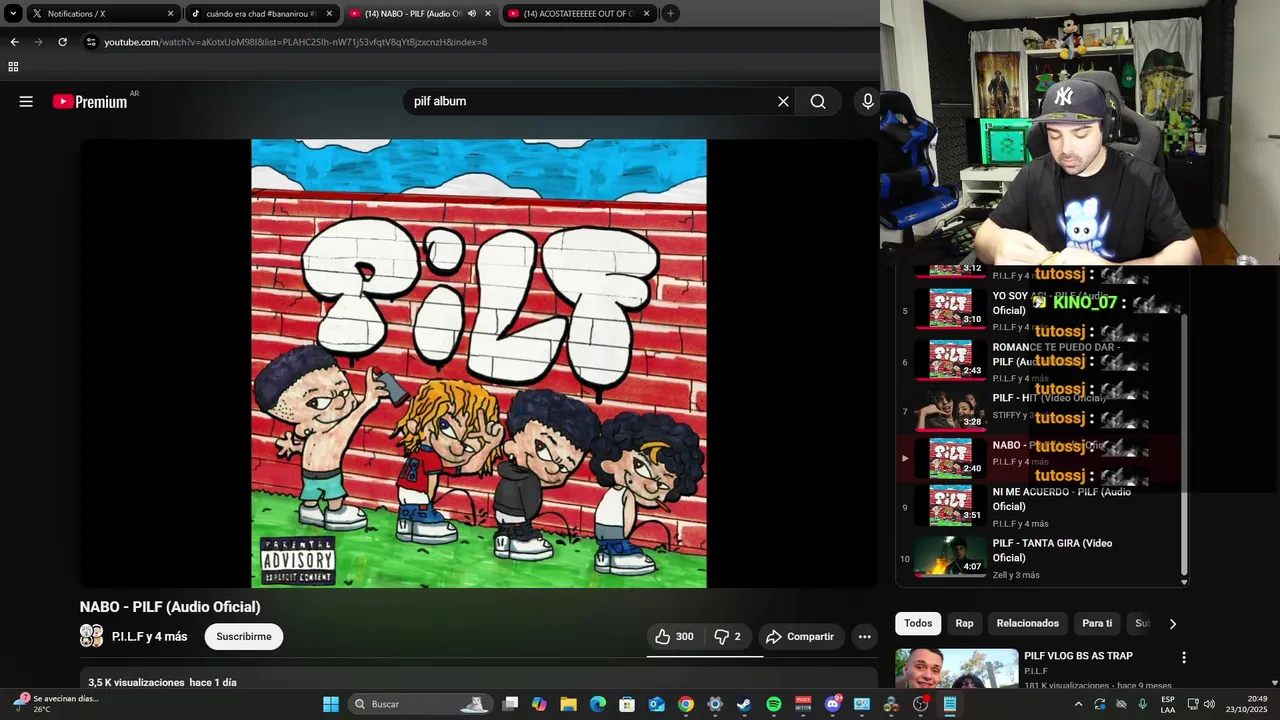The image size is (1280, 720).
Task: Open the system tray microphone indicator
Action: pyautogui.click(x=1143, y=704)
